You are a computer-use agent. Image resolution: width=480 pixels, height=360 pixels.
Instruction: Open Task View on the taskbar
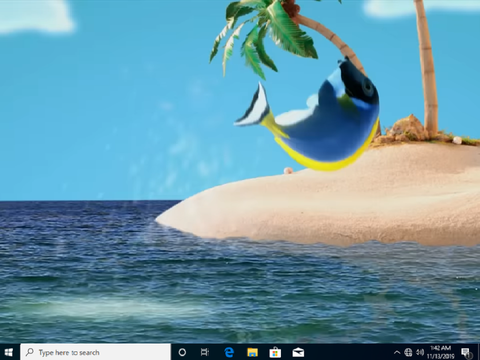coord(205,352)
